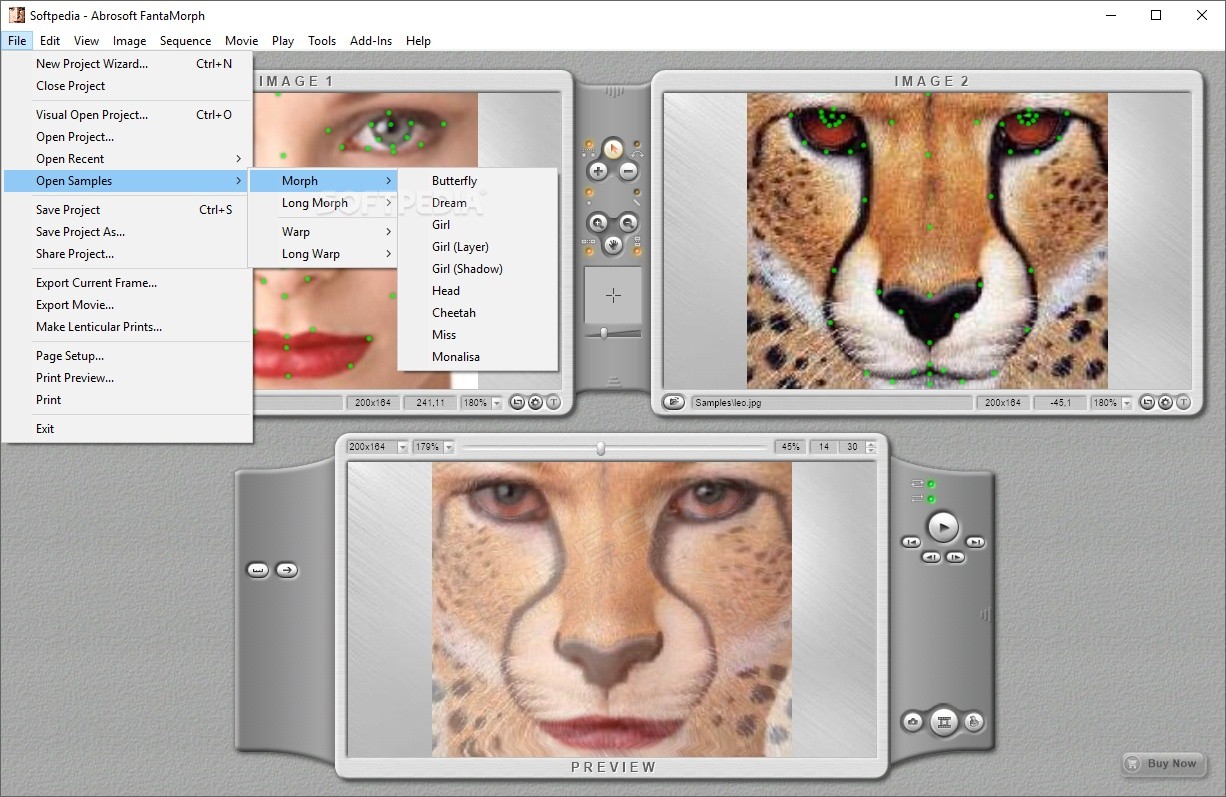
Task: Open the Image 1 zoom 180% dropdown
Action: [497, 403]
